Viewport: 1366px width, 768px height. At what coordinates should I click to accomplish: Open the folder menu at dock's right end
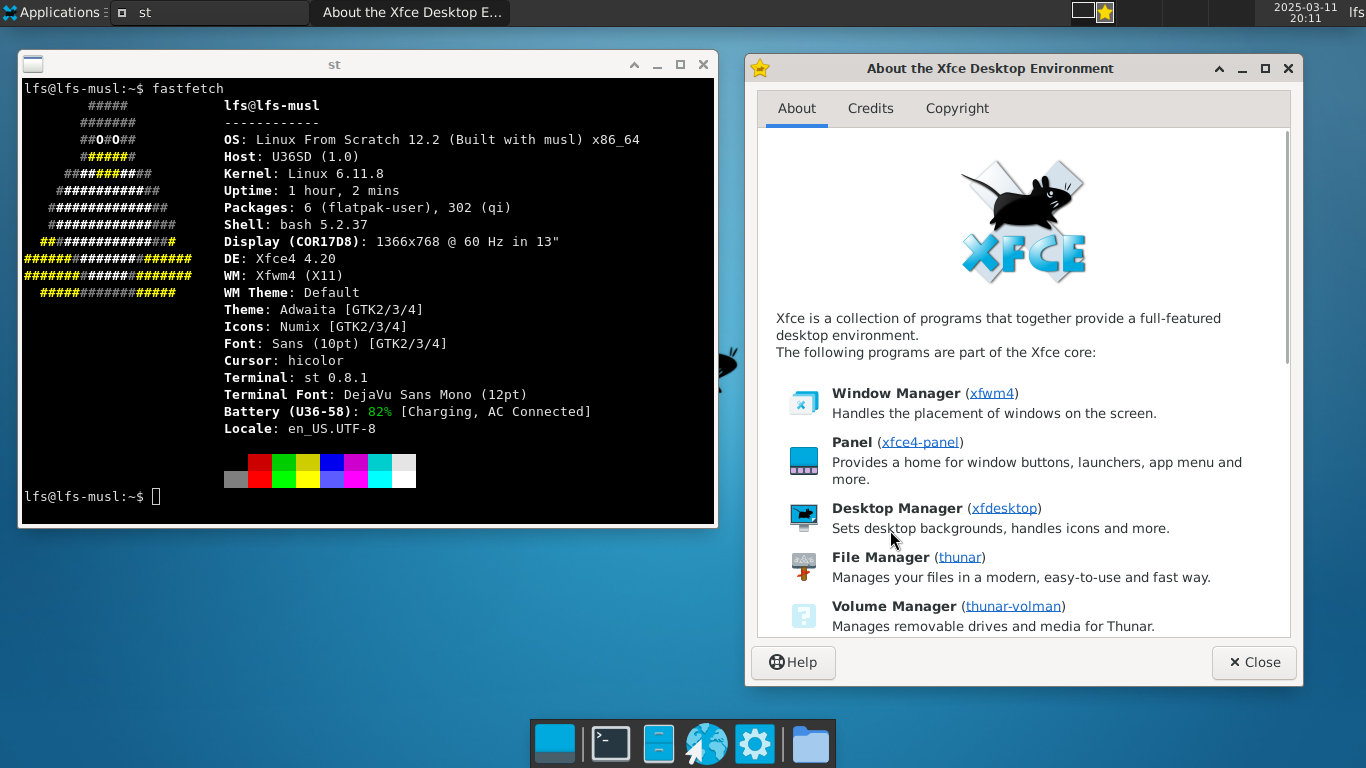click(x=810, y=744)
